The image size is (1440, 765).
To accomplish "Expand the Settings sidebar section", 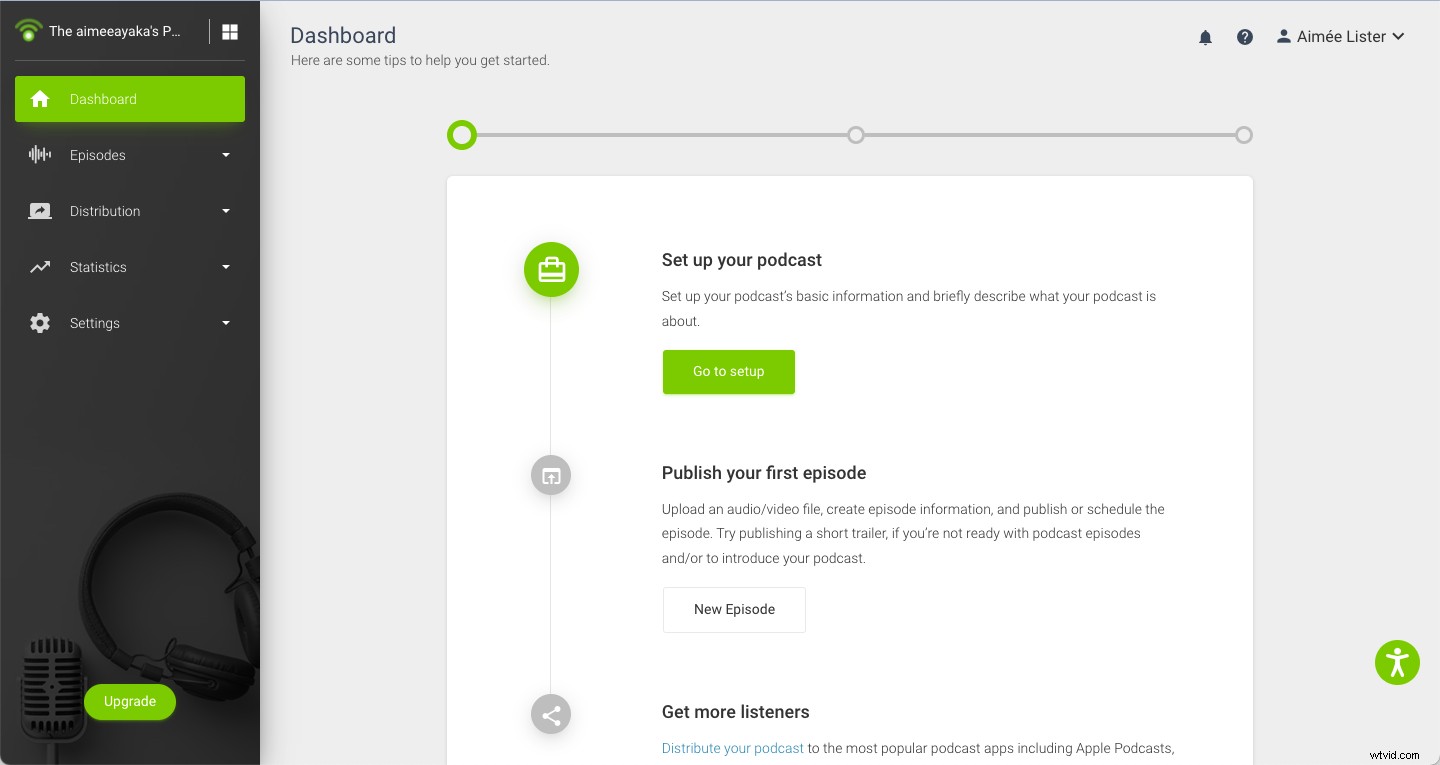I will tap(226, 323).
